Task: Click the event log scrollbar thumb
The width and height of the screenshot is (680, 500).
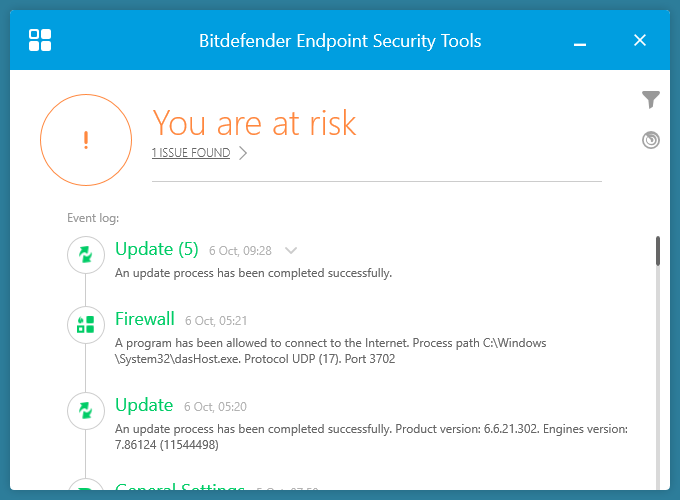Action: 658,250
